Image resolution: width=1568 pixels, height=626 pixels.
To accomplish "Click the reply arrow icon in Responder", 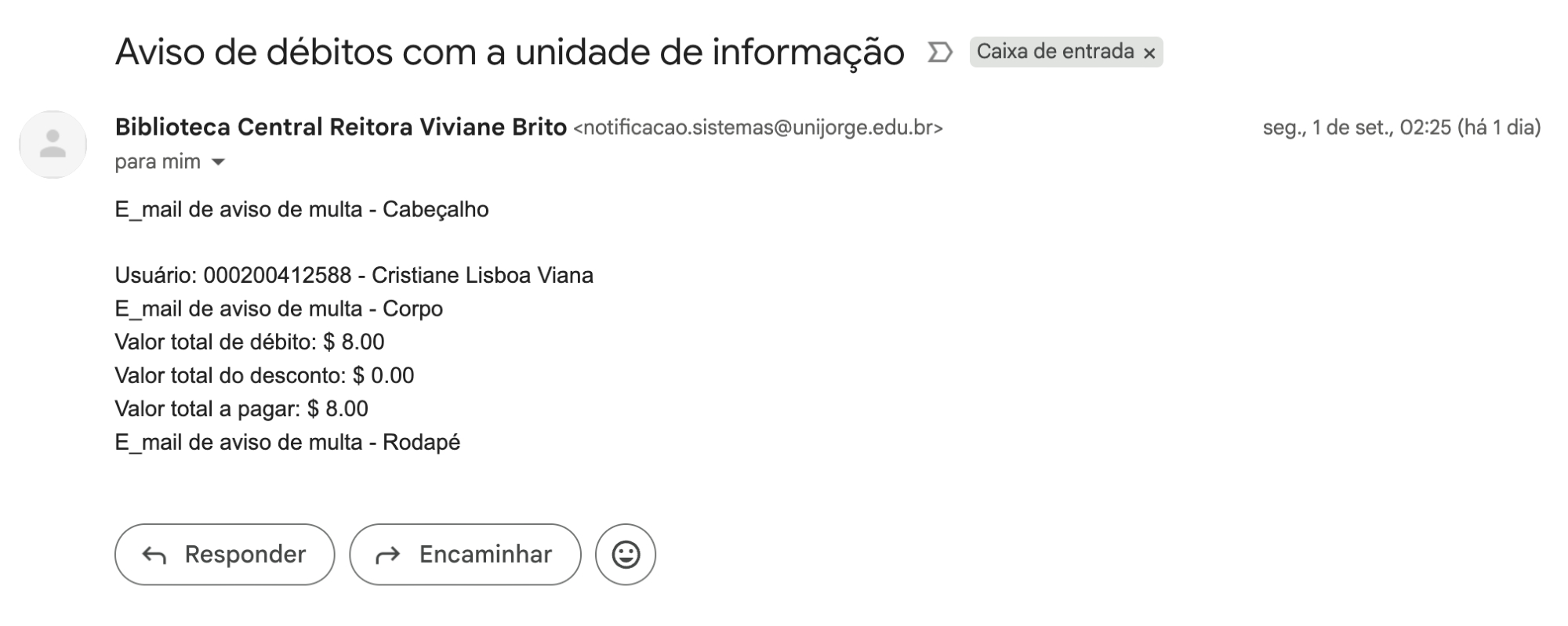I will (x=154, y=555).
